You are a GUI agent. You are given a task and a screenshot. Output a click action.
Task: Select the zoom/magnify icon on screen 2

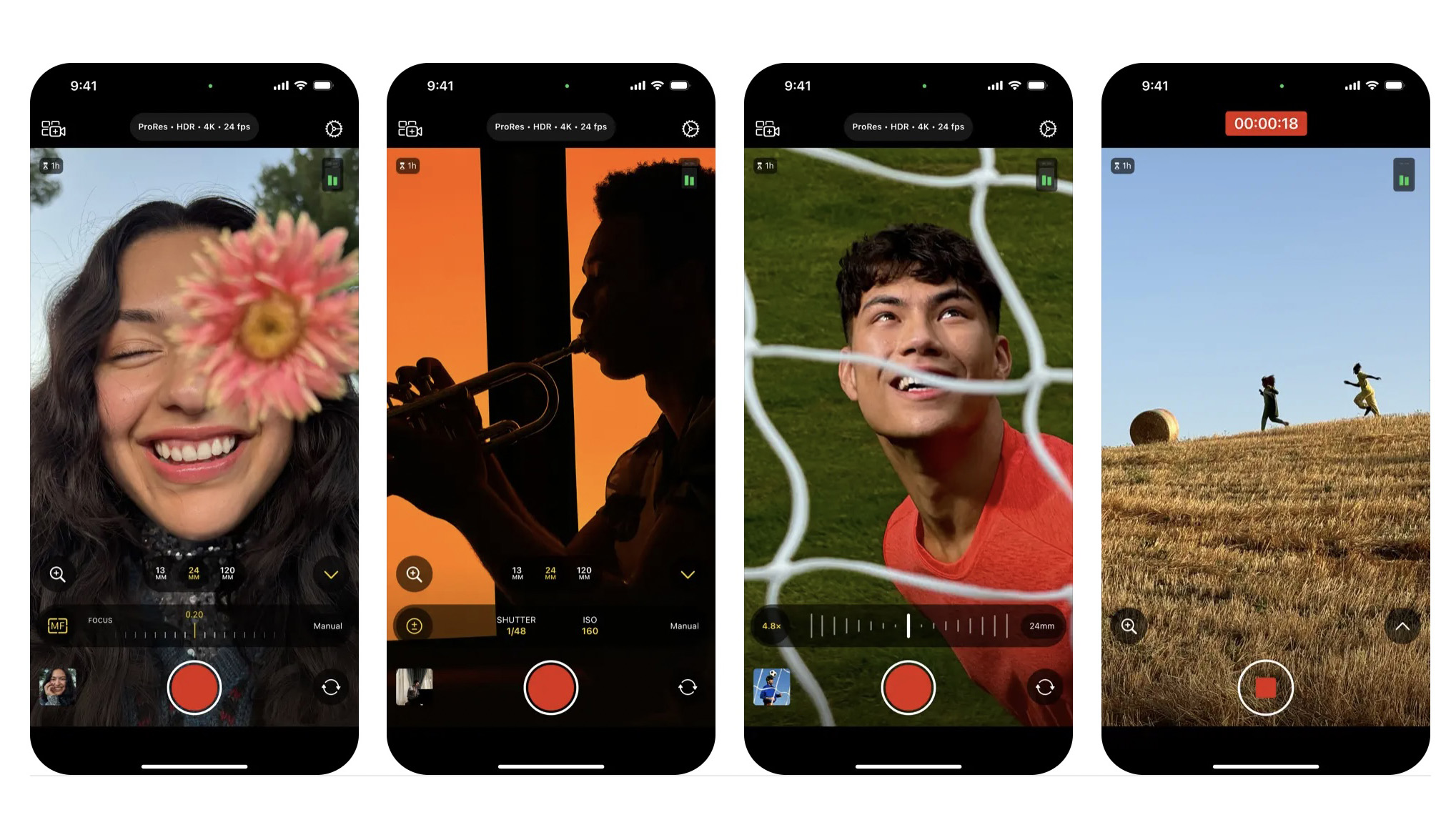pos(415,573)
